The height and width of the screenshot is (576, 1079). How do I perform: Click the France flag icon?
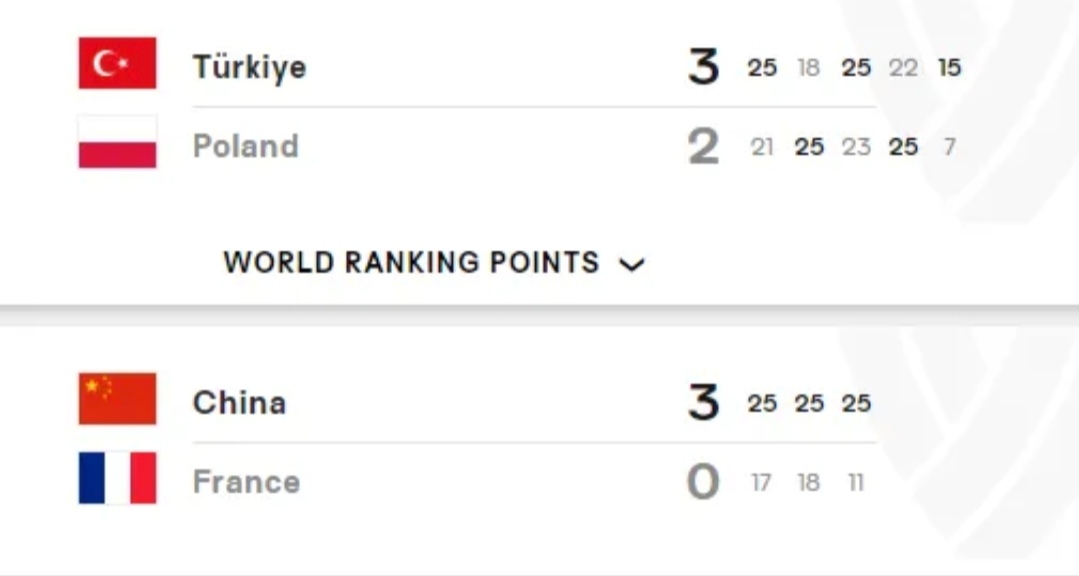tap(118, 478)
